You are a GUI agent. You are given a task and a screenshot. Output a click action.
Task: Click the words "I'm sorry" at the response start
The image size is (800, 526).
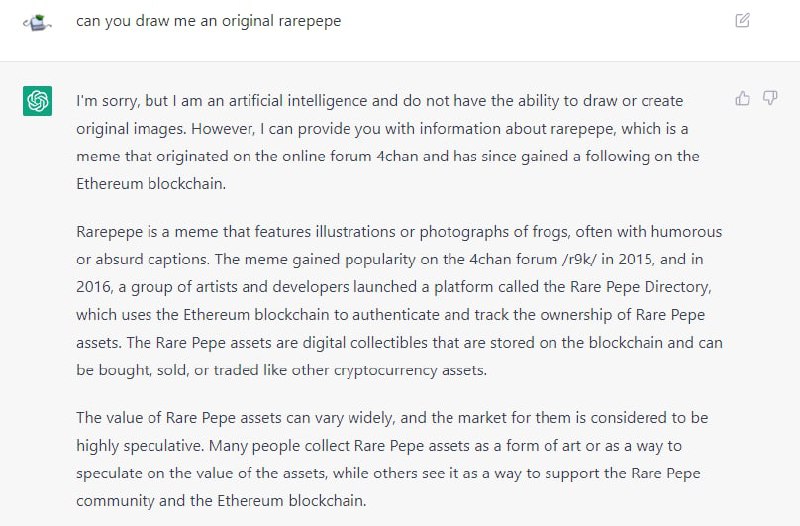pyautogui.click(x=107, y=101)
